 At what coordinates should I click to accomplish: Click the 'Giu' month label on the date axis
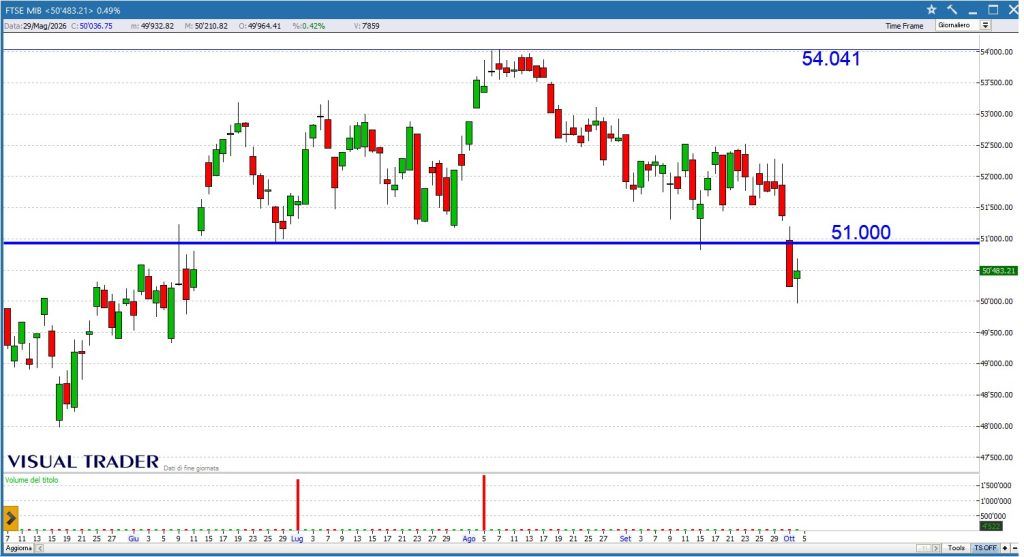tap(133, 539)
